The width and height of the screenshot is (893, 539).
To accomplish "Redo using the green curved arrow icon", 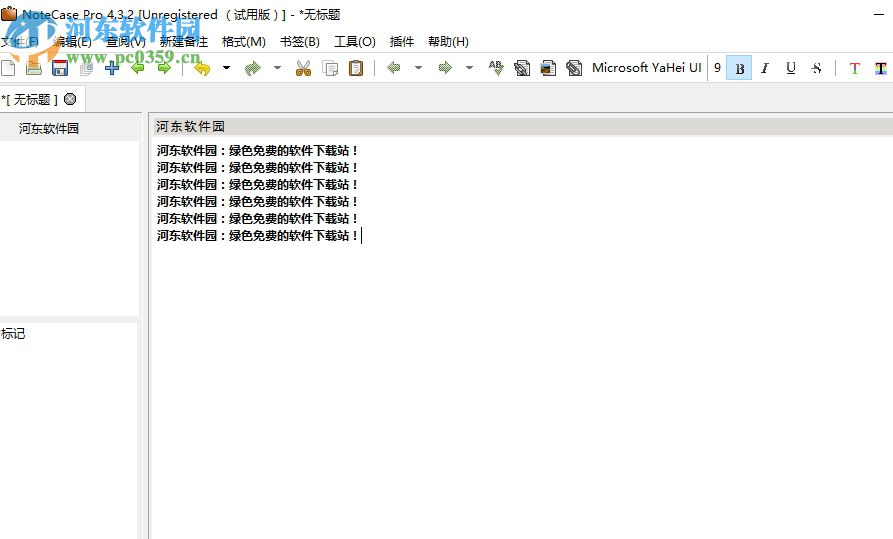I will click(252, 68).
